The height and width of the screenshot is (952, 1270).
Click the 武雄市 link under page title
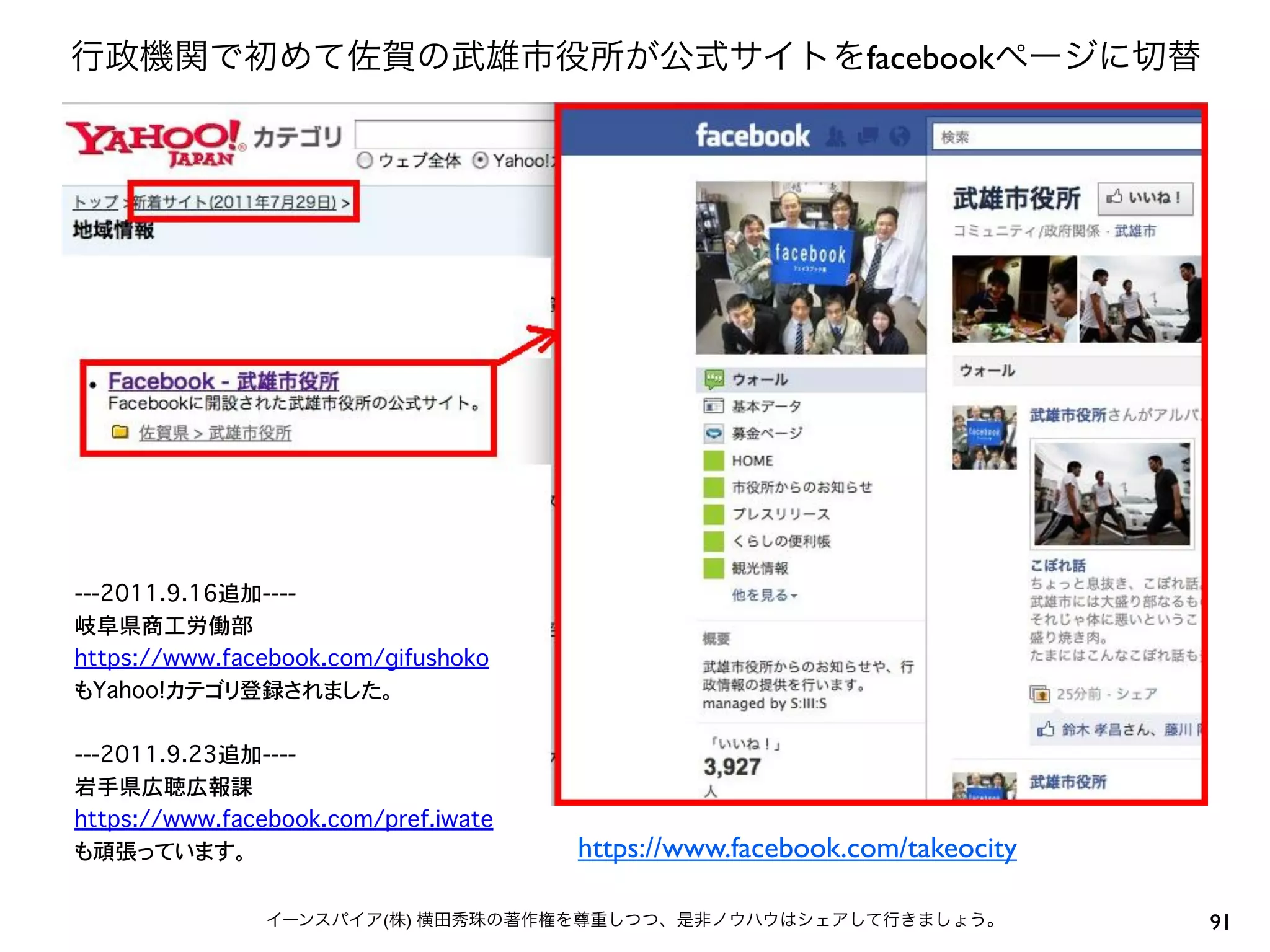click(1135, 231)
